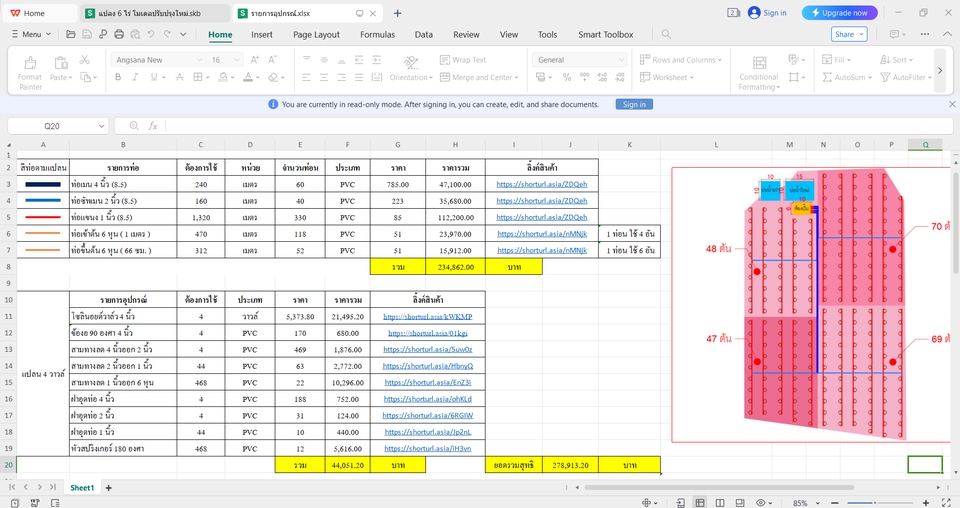Open a new tab with plus icon
Viewport: 960px width, 508px height.
397,13
